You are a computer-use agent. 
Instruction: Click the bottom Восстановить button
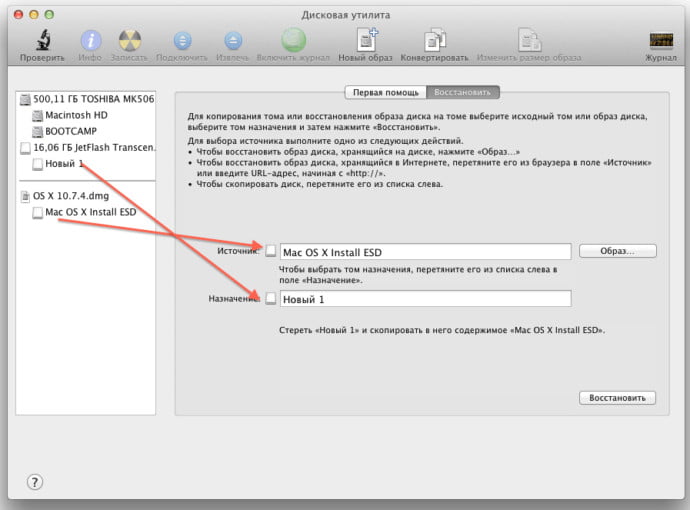click(x=617, y=397)
